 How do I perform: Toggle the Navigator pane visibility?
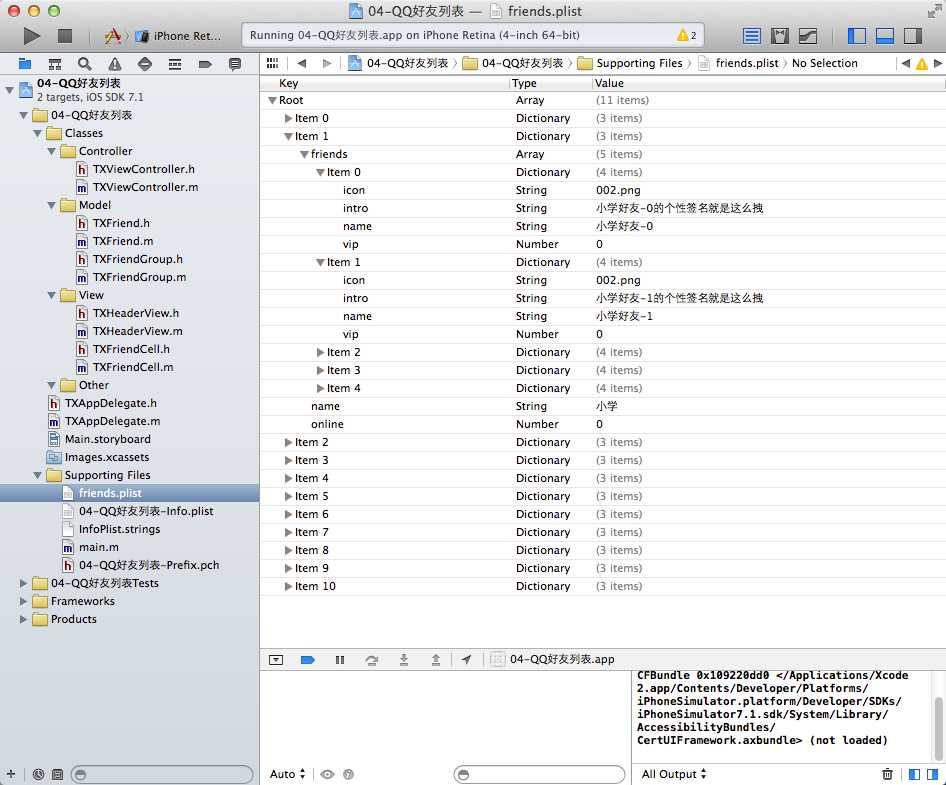pyautogui.click(x=857, y=36)
